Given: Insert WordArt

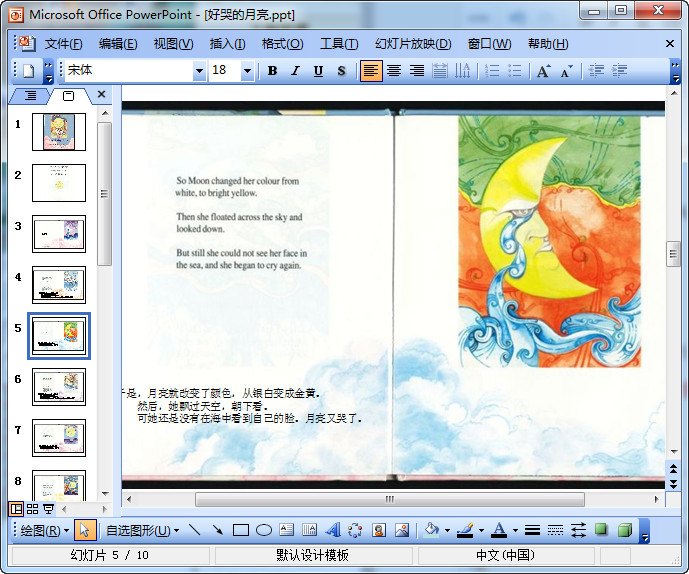Looking at the screenshot, I should pyautogui.click(x=333, y=530).
